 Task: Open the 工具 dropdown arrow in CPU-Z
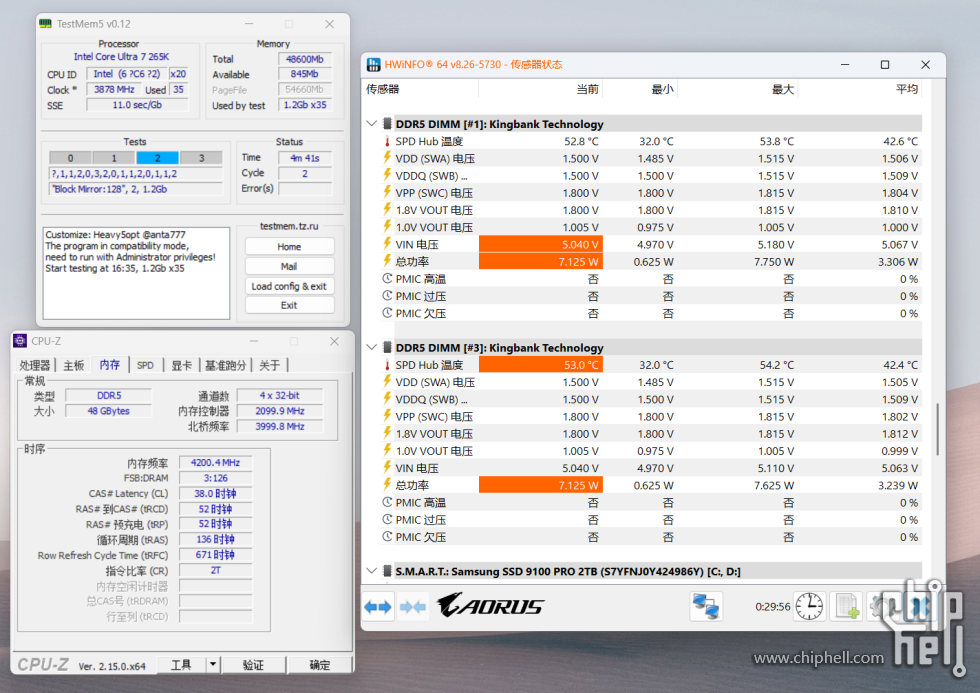click(x=214, y=664)
